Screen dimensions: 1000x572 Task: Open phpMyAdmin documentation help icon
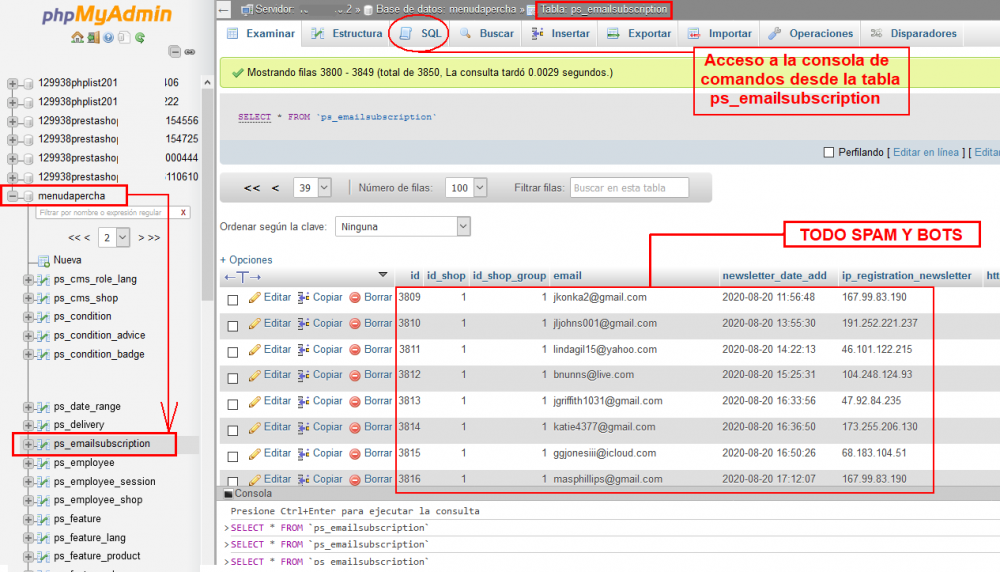(x=108, y=38)
